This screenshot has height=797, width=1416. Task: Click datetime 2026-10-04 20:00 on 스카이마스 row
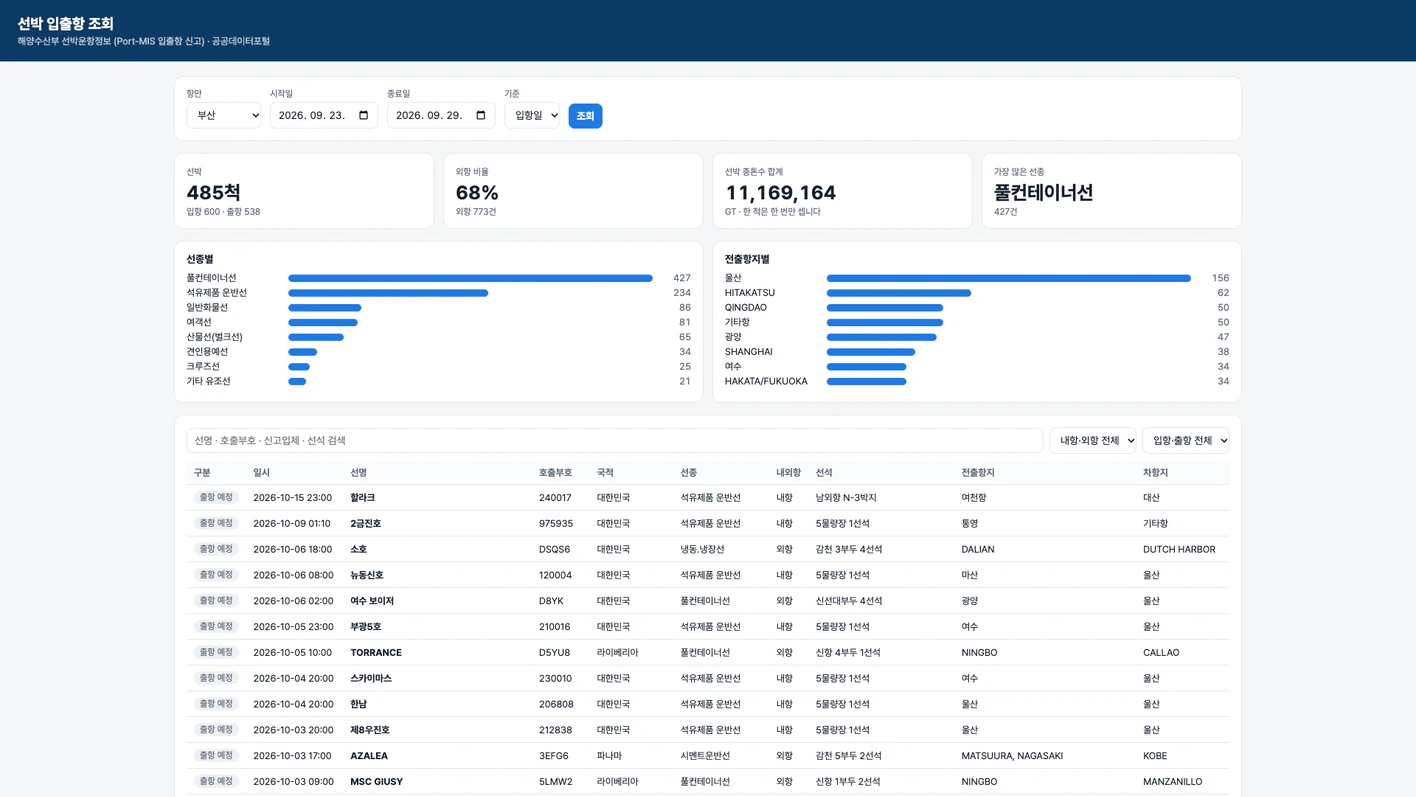[x=293, y=679]
